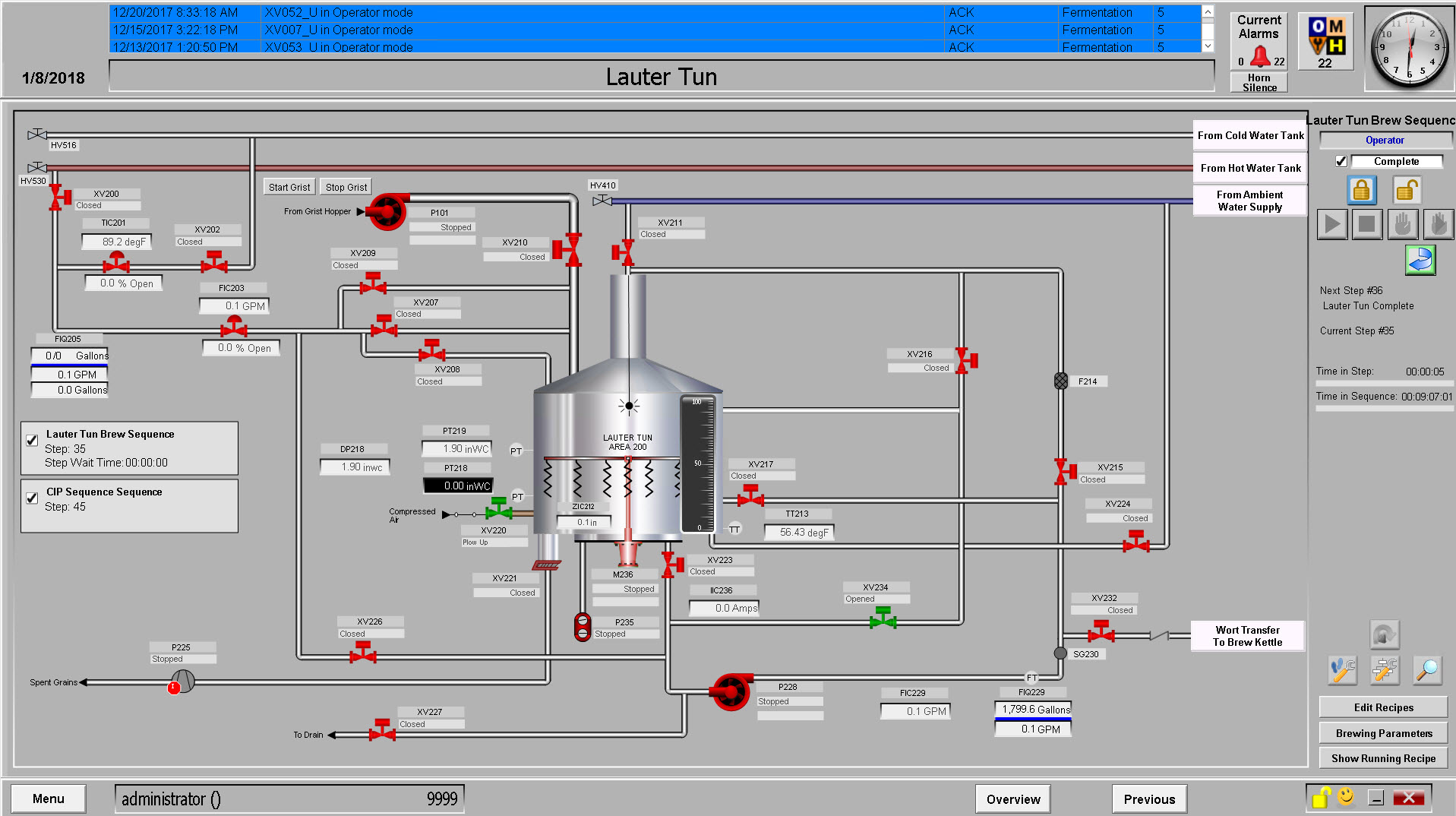Open the Menu button
Viewport: 1456px width, 816px height.
(x=49, y=799)
